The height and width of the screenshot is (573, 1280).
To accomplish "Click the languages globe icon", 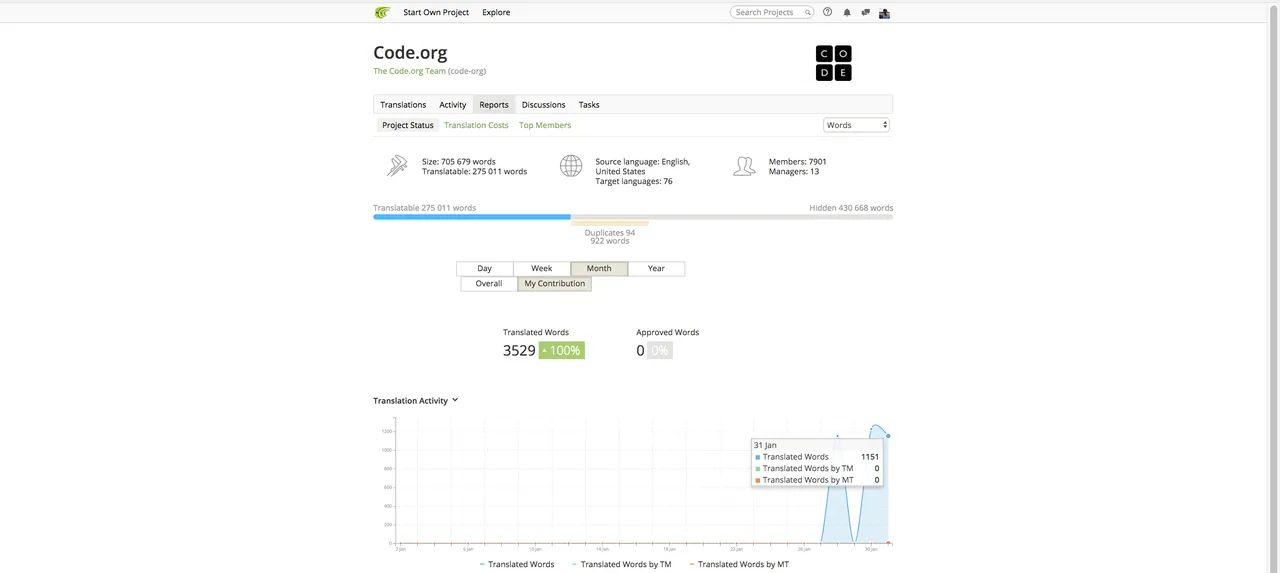I will click(x=571, y=166).
